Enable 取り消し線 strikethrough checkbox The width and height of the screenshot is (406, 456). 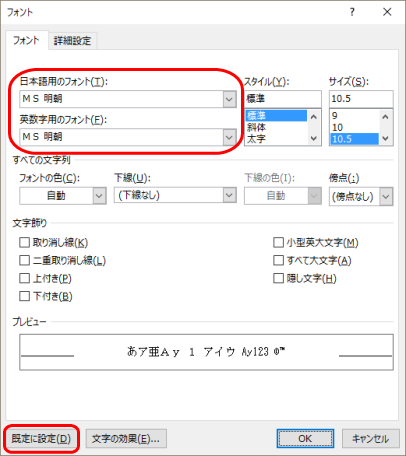25,242
